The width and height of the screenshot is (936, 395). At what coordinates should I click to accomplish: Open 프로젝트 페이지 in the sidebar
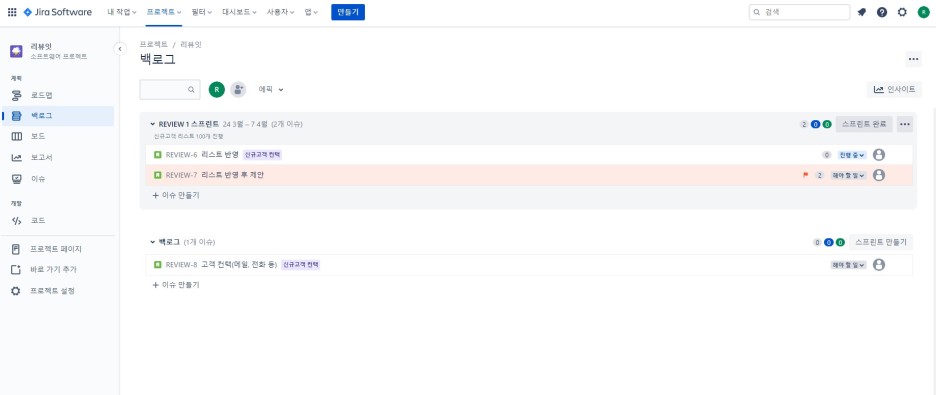click(x=57, y=249)
